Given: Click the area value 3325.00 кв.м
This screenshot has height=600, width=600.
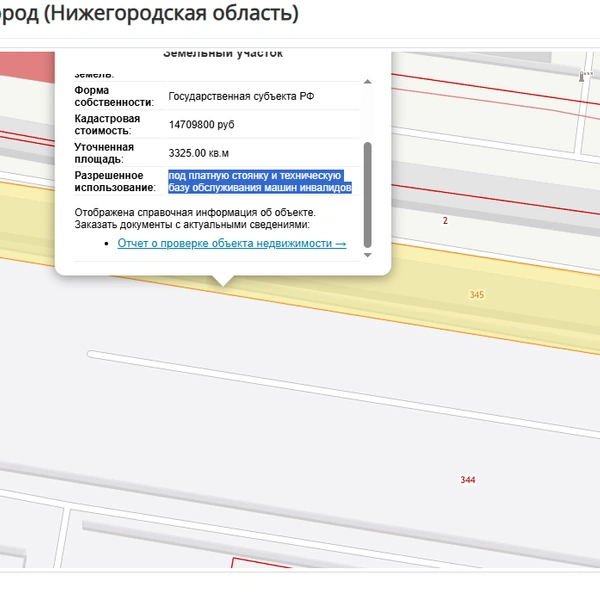Looking at the screenshot, I should pos(199,153).
